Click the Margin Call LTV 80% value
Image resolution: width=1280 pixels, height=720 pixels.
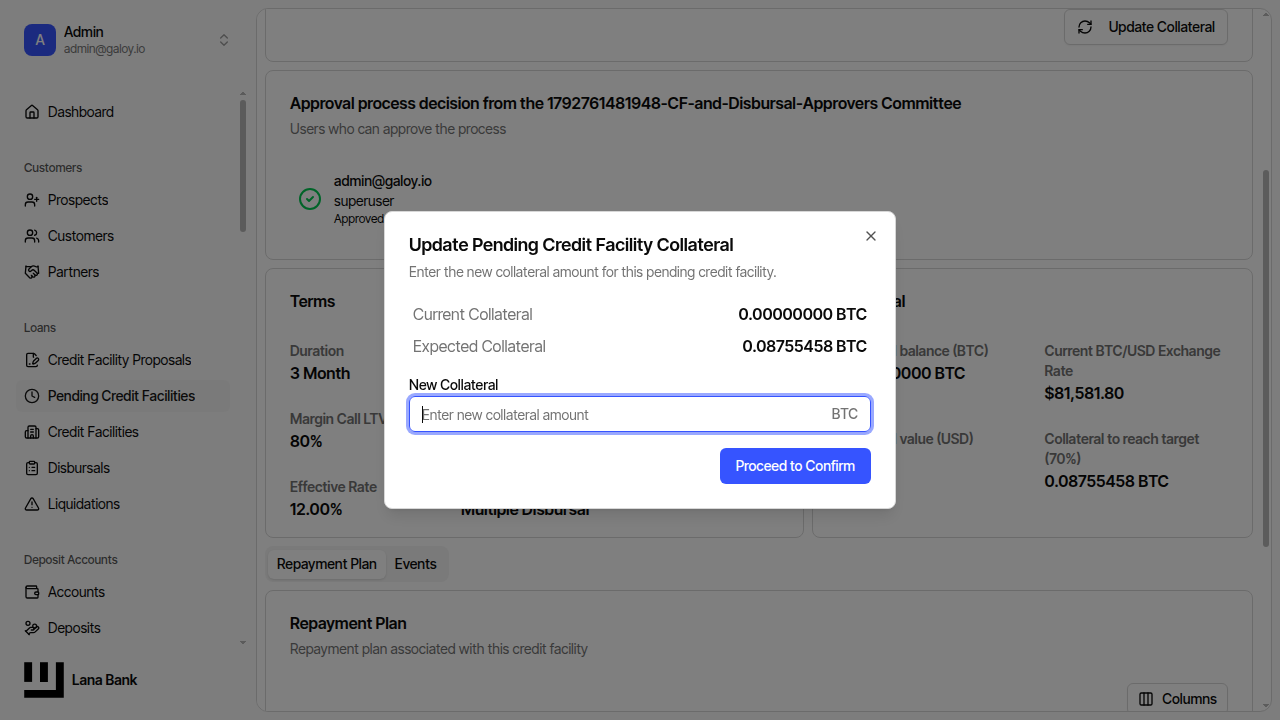coord(306,441)
